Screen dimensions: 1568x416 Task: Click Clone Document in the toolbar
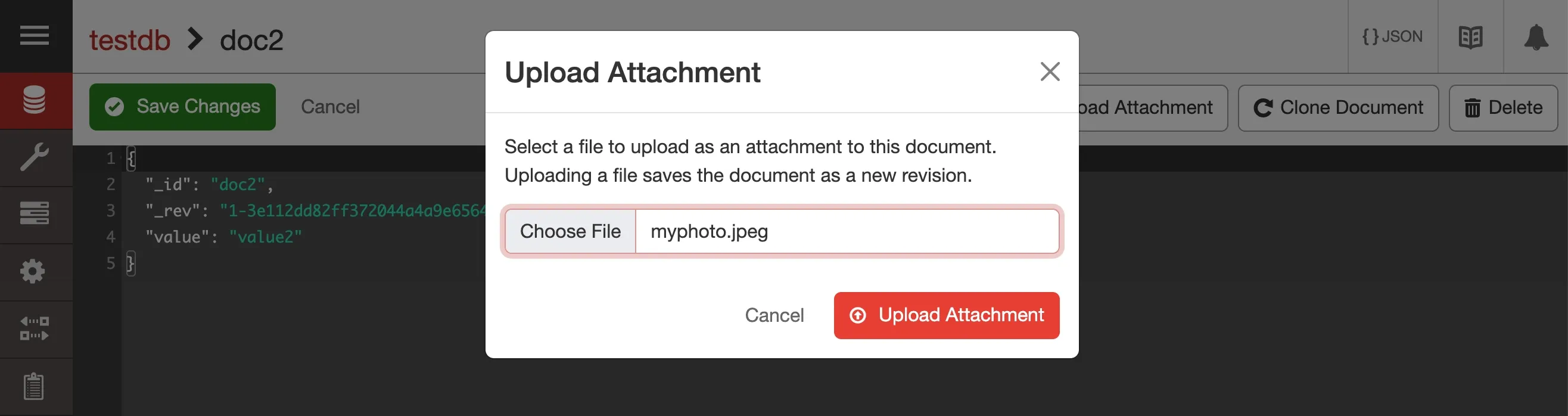[1337, 107]
